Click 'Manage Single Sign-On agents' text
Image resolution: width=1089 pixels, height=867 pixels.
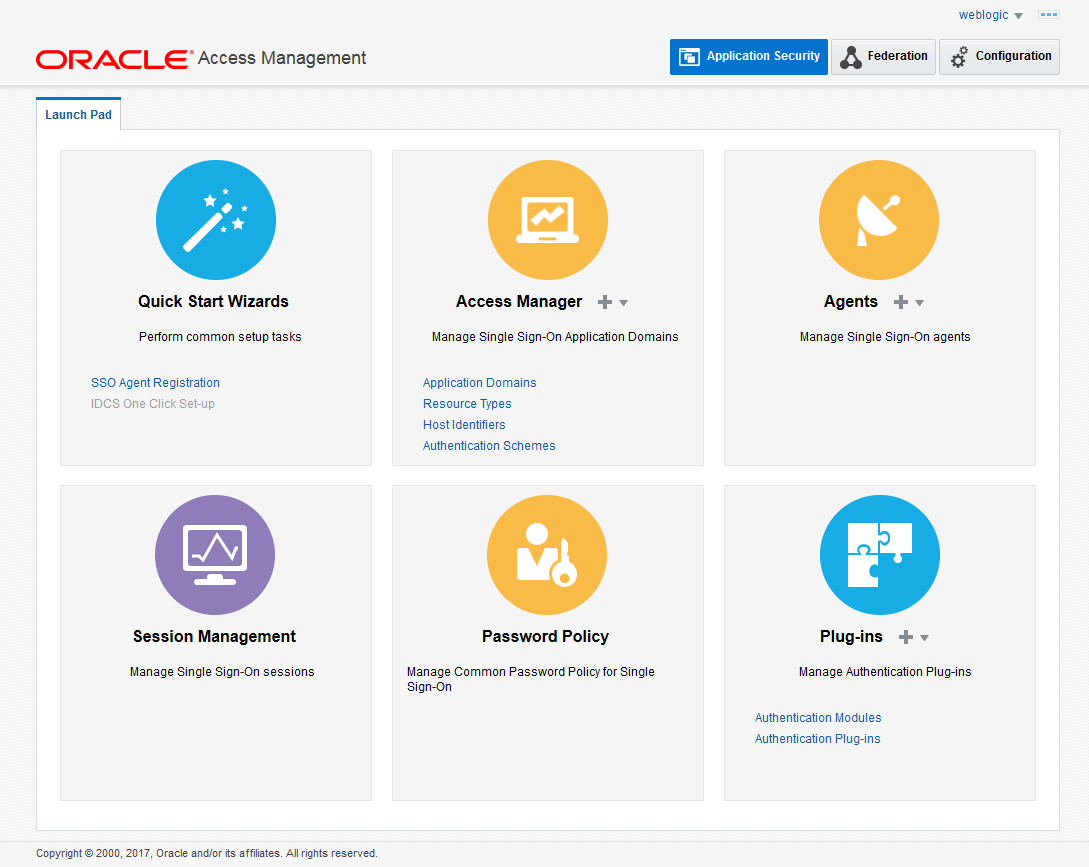[x=885, y=337]
